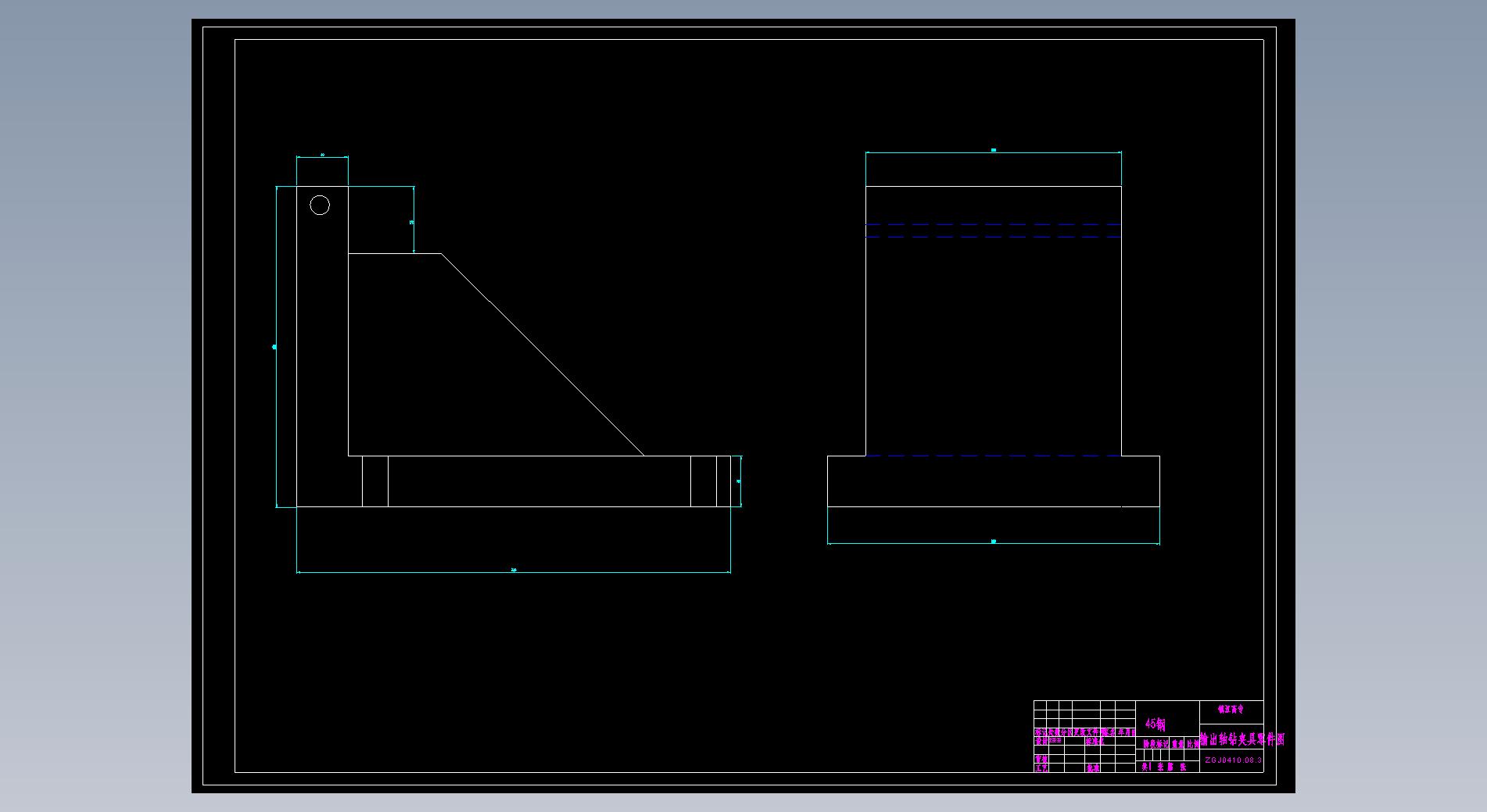This screenshot has width=1487, height=812.
Task: Click the 重量 cell in title block
Action: tap(1177, 745)
